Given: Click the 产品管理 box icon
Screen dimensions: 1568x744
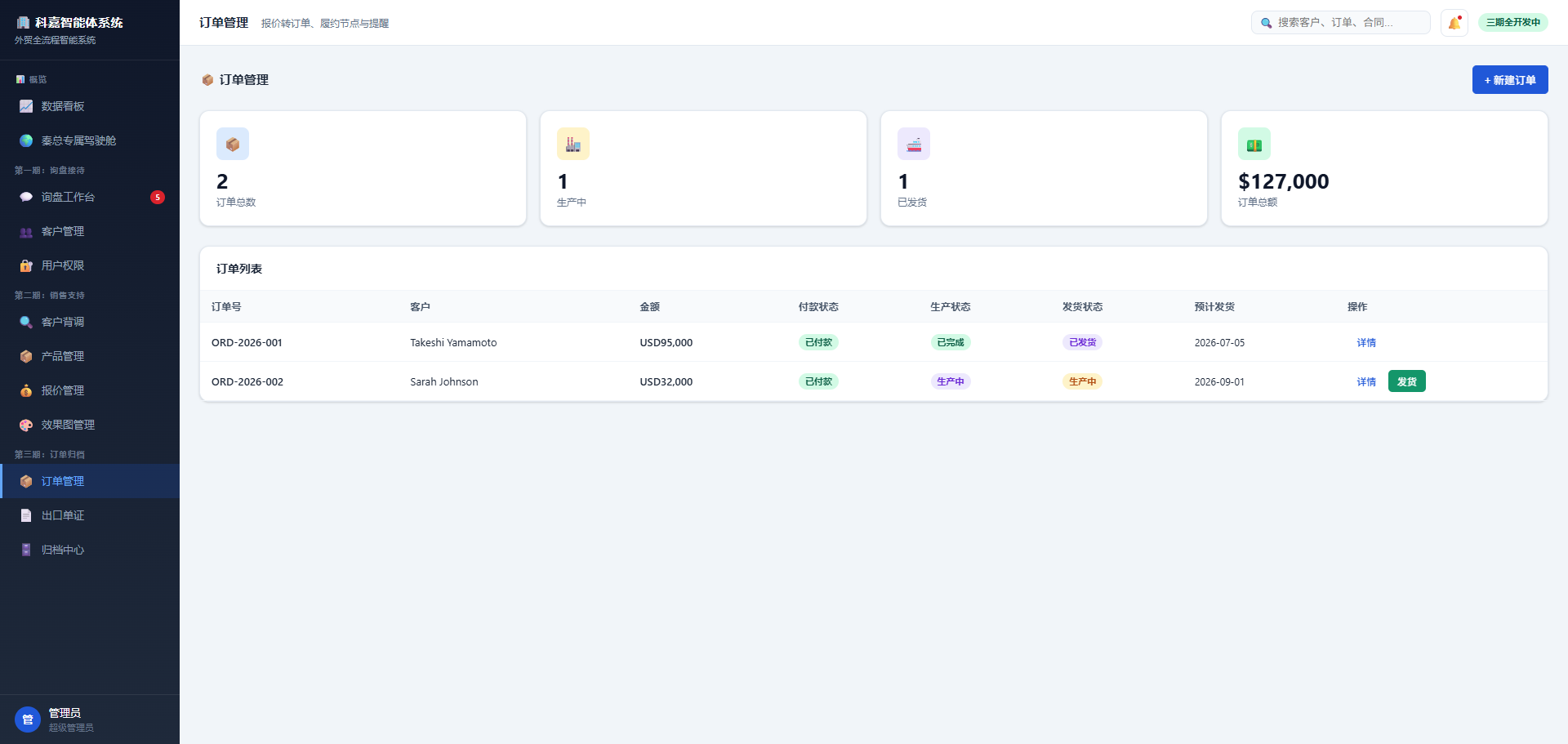Looking at the screenshot, I should point(26,356).
